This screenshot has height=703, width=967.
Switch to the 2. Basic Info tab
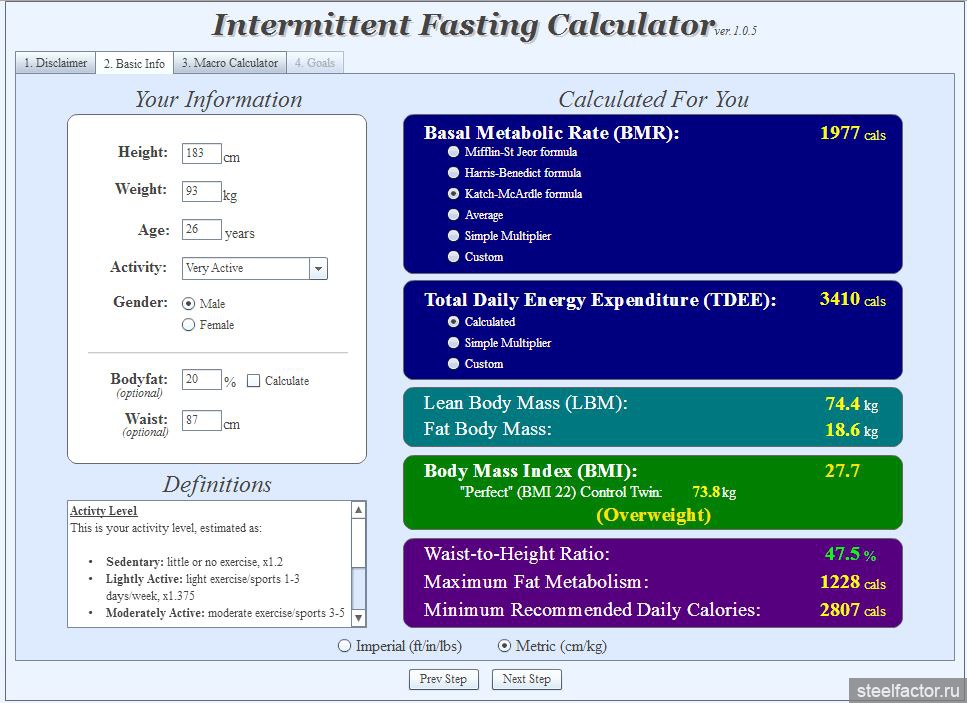(134, 64)
